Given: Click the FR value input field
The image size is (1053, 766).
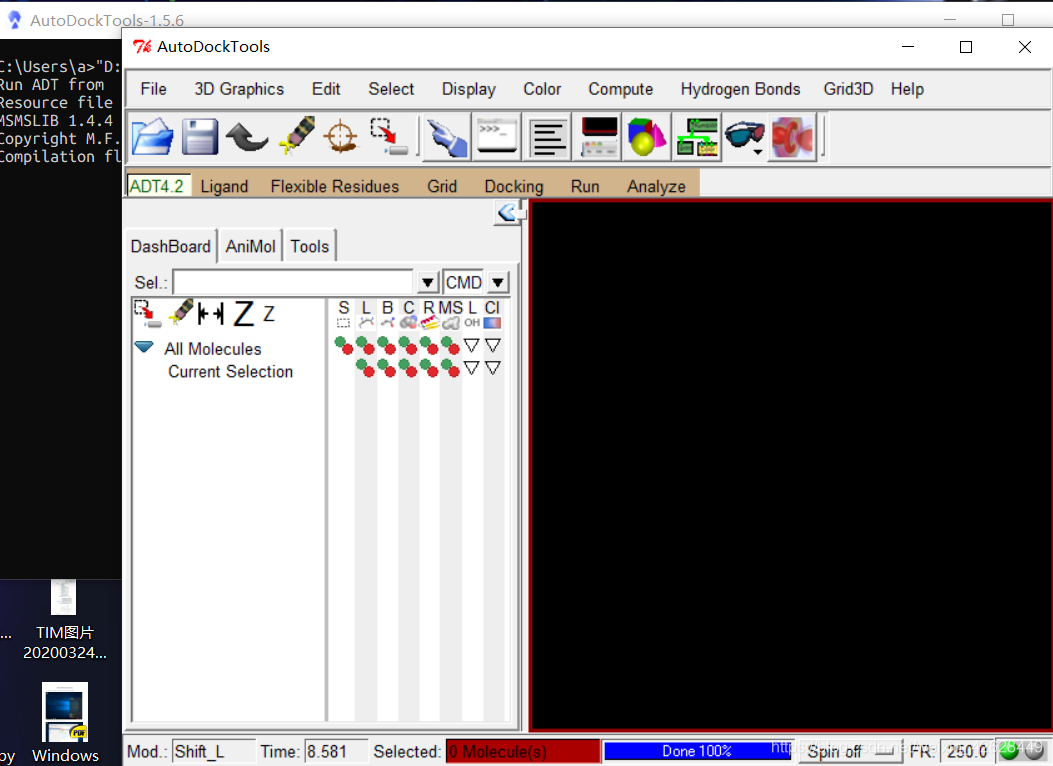Looking at the screenshot, I should click(967, 751).
